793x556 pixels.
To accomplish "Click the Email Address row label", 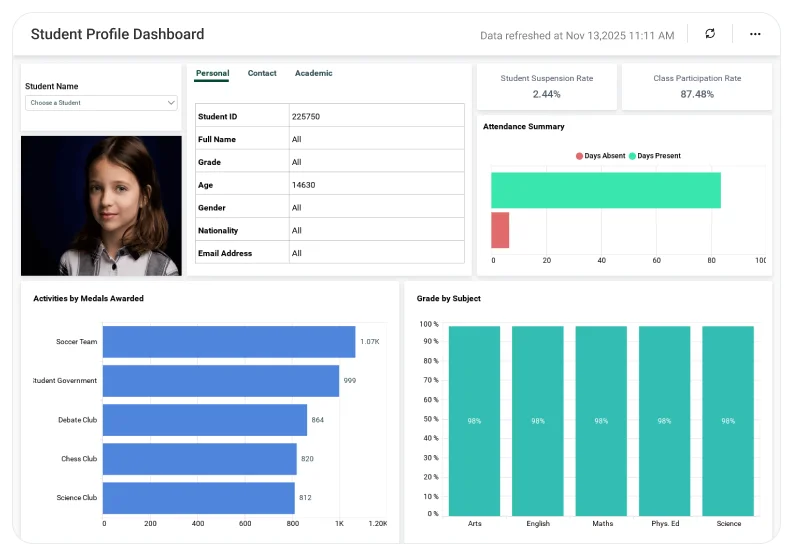I will pyautogui.click(x=225, y=253).
